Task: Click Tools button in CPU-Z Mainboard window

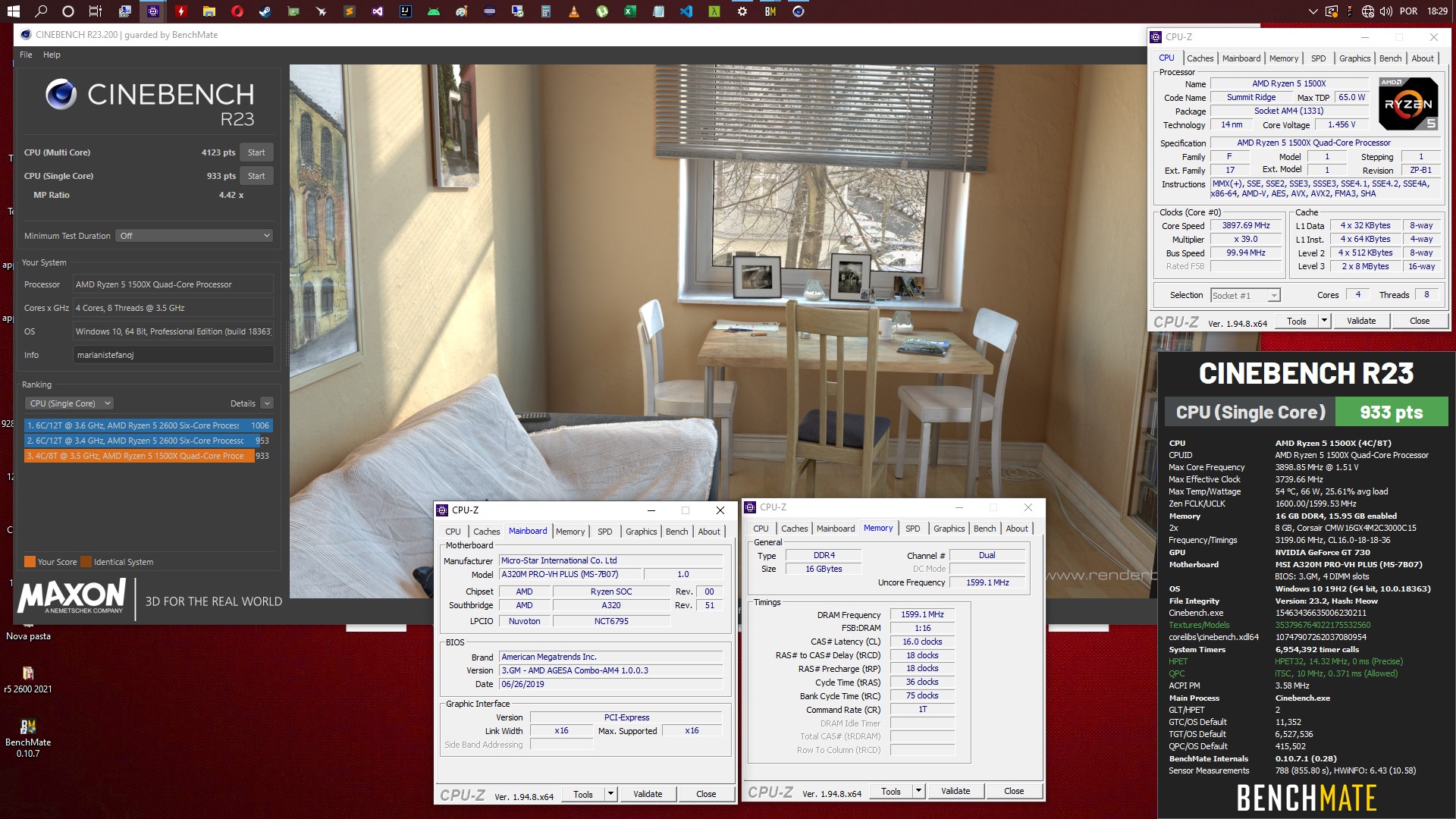Action: click(583, 794)
